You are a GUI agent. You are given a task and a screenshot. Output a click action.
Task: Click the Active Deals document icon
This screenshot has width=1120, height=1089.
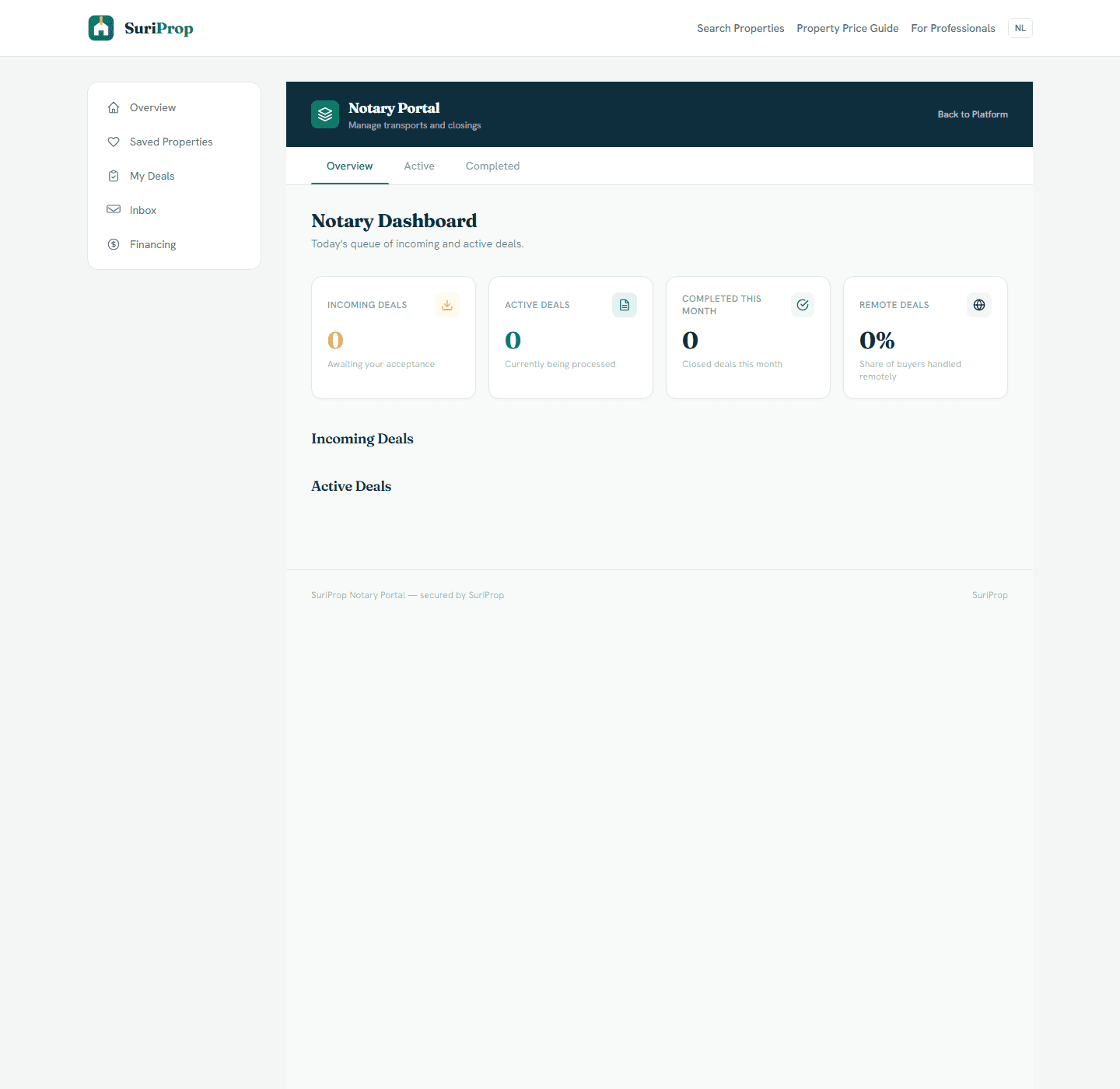click(625, 305)
